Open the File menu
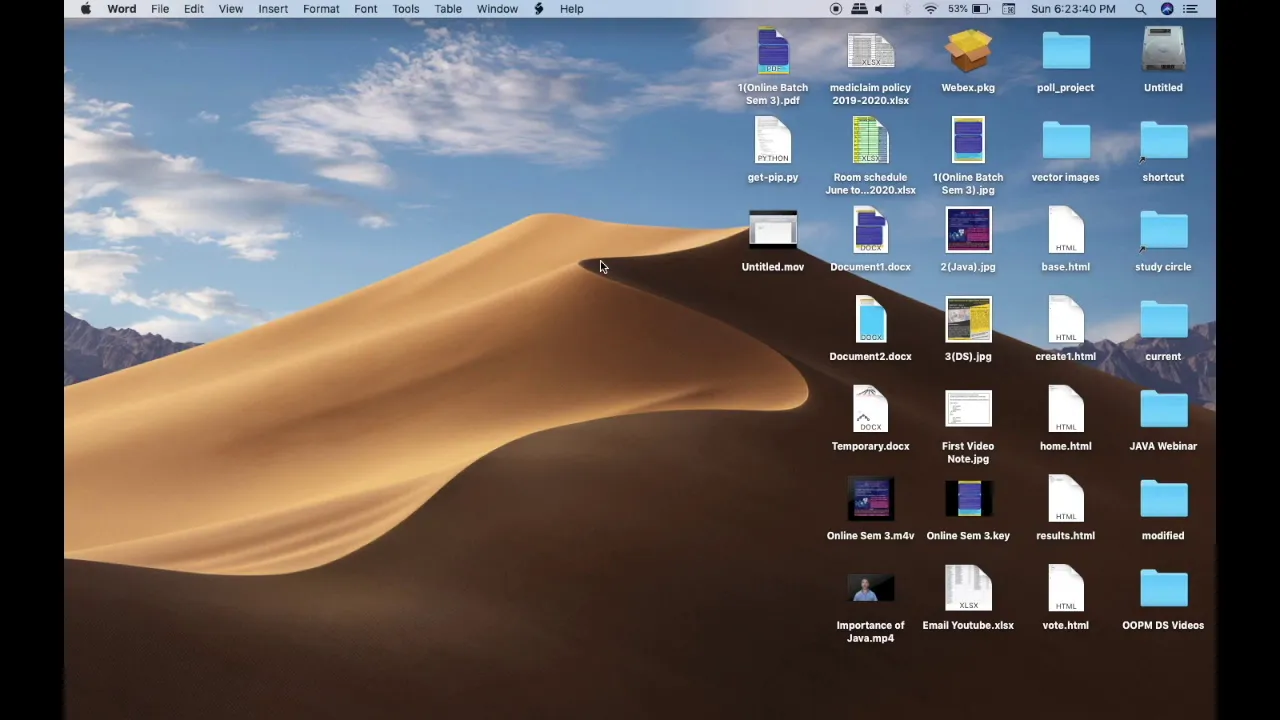The width and height of the screenshot is (1280, 720). [160, 9]
